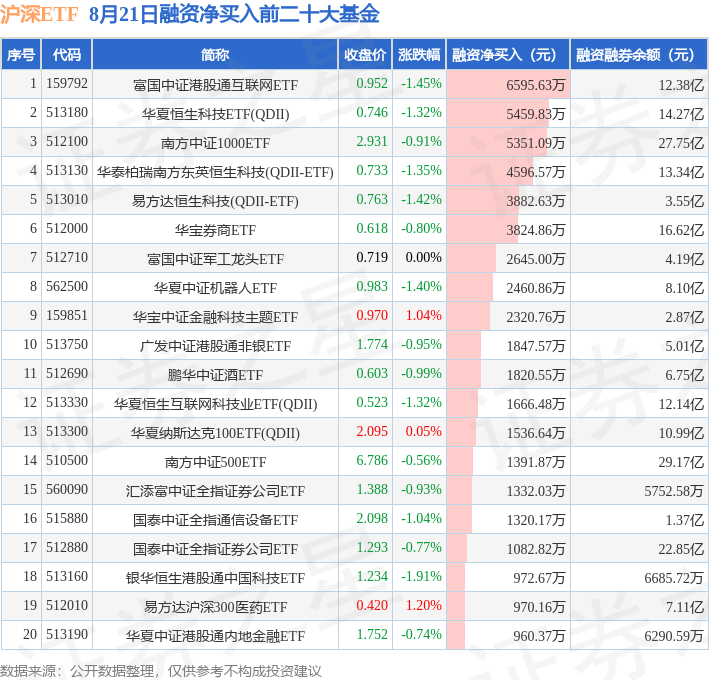Screen dimensions: 709x680
Task: Select 国泰中证全指通信设备ETF name
Action: (215, 520)
